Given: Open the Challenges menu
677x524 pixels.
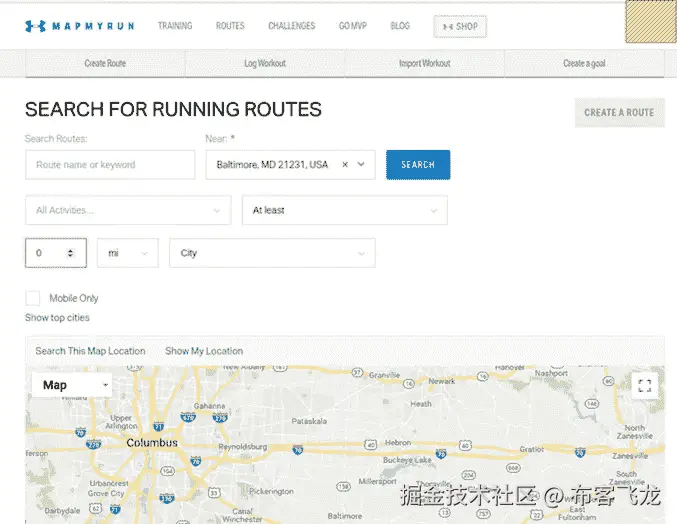Looking at the screenshot, I should [292, 26].
